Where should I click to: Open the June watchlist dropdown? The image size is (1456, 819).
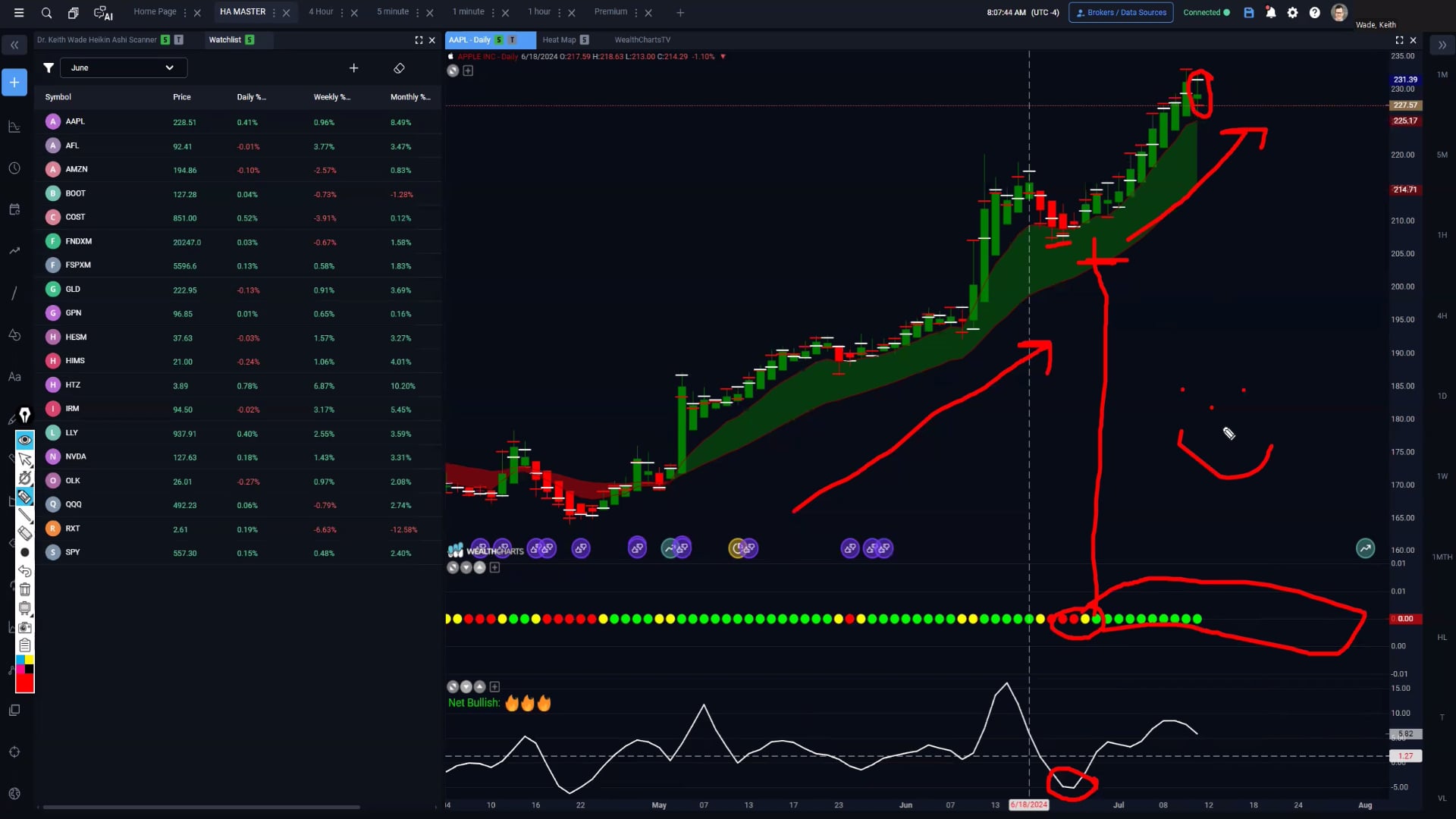[x=124, y=68]
